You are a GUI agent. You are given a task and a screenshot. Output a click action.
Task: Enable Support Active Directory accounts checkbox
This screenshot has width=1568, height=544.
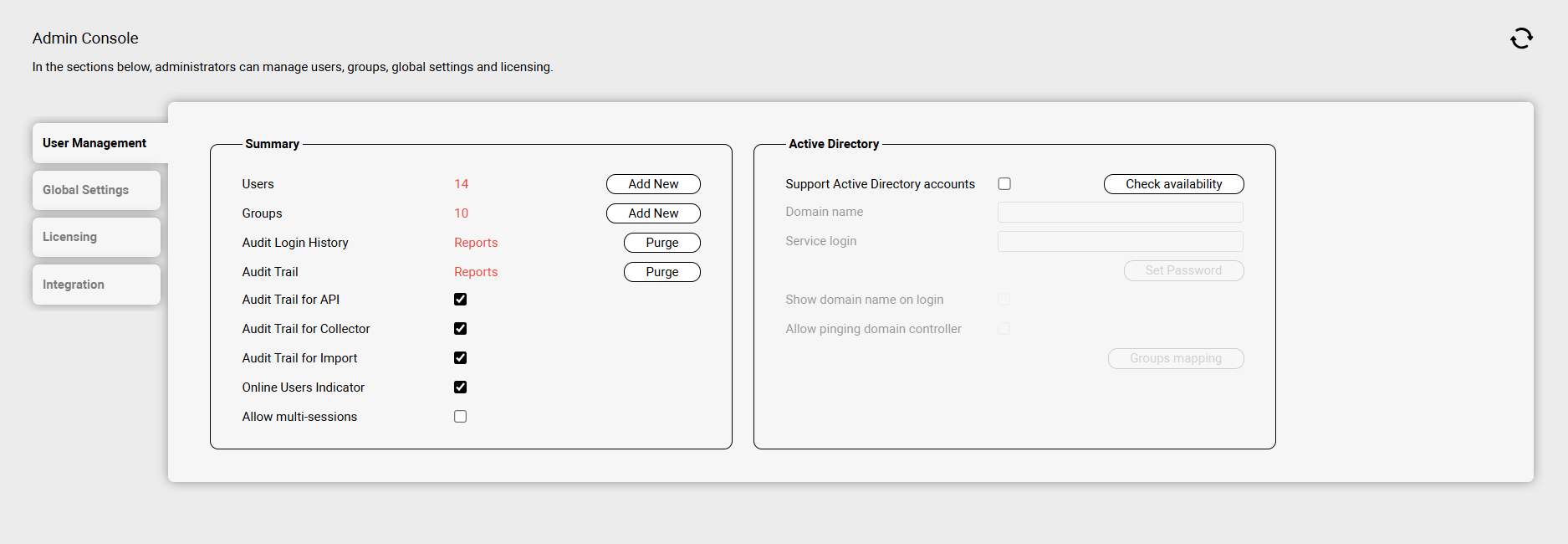click(x=1004, y=184)
